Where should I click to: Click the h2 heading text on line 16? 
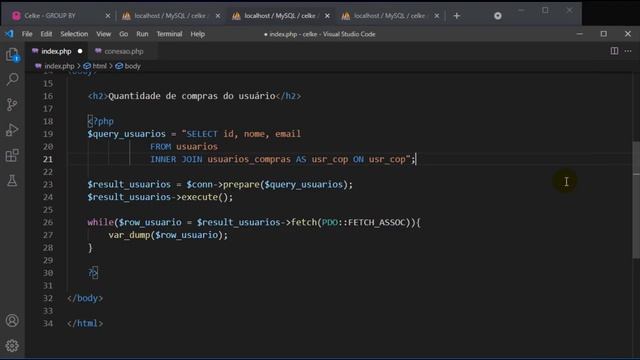pos(191,96)
